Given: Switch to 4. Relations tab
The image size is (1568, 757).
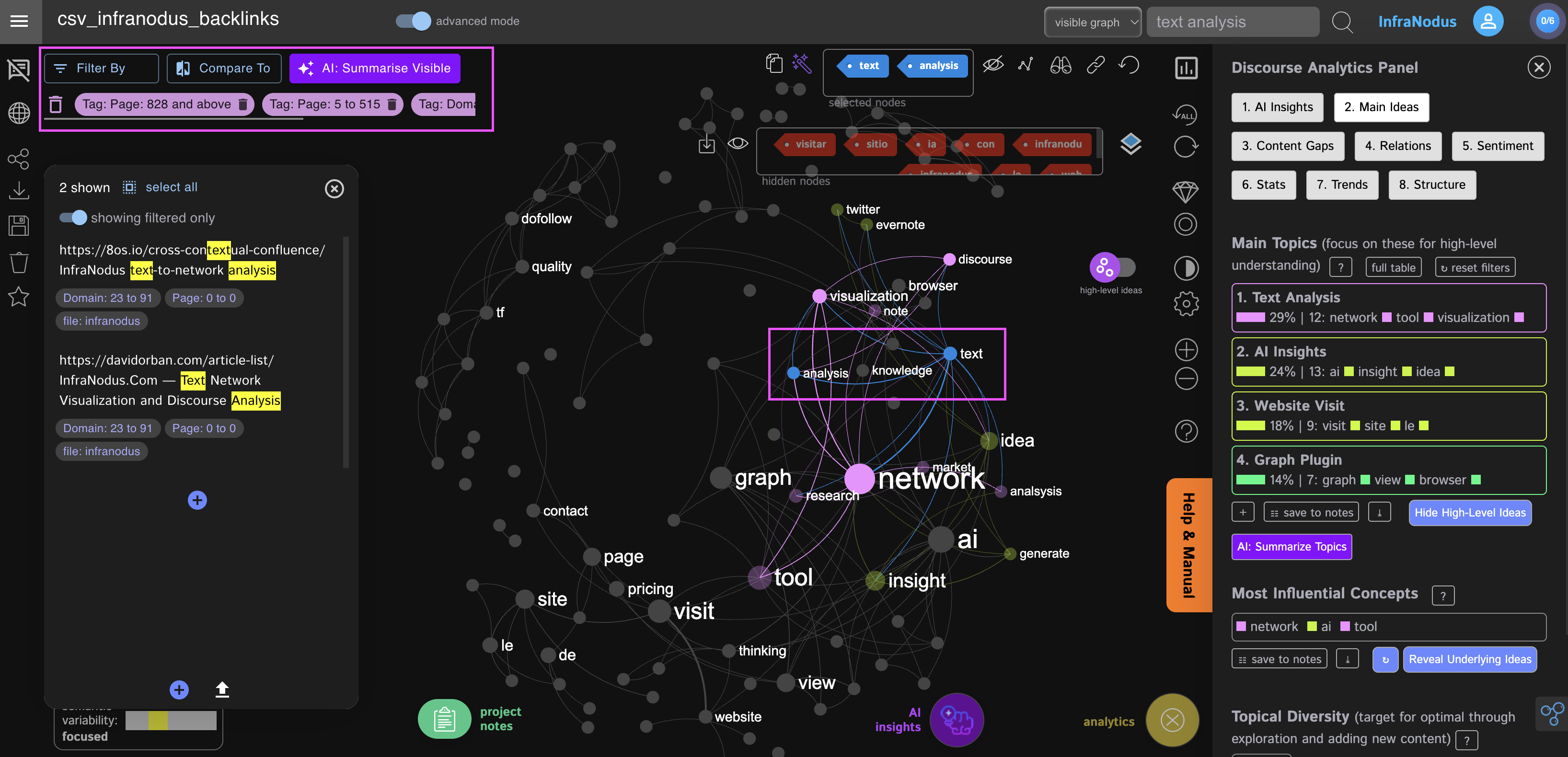Looking at the screenshot, I should (x=1397, y=146).
